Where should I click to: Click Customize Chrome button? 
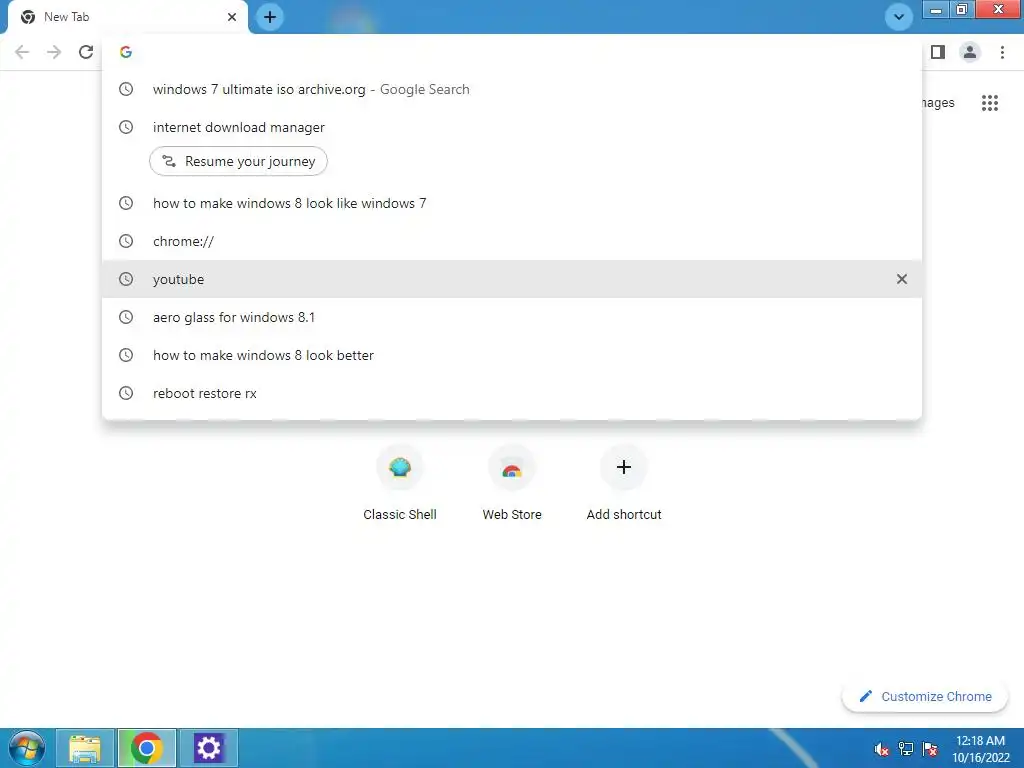[925, 697]
